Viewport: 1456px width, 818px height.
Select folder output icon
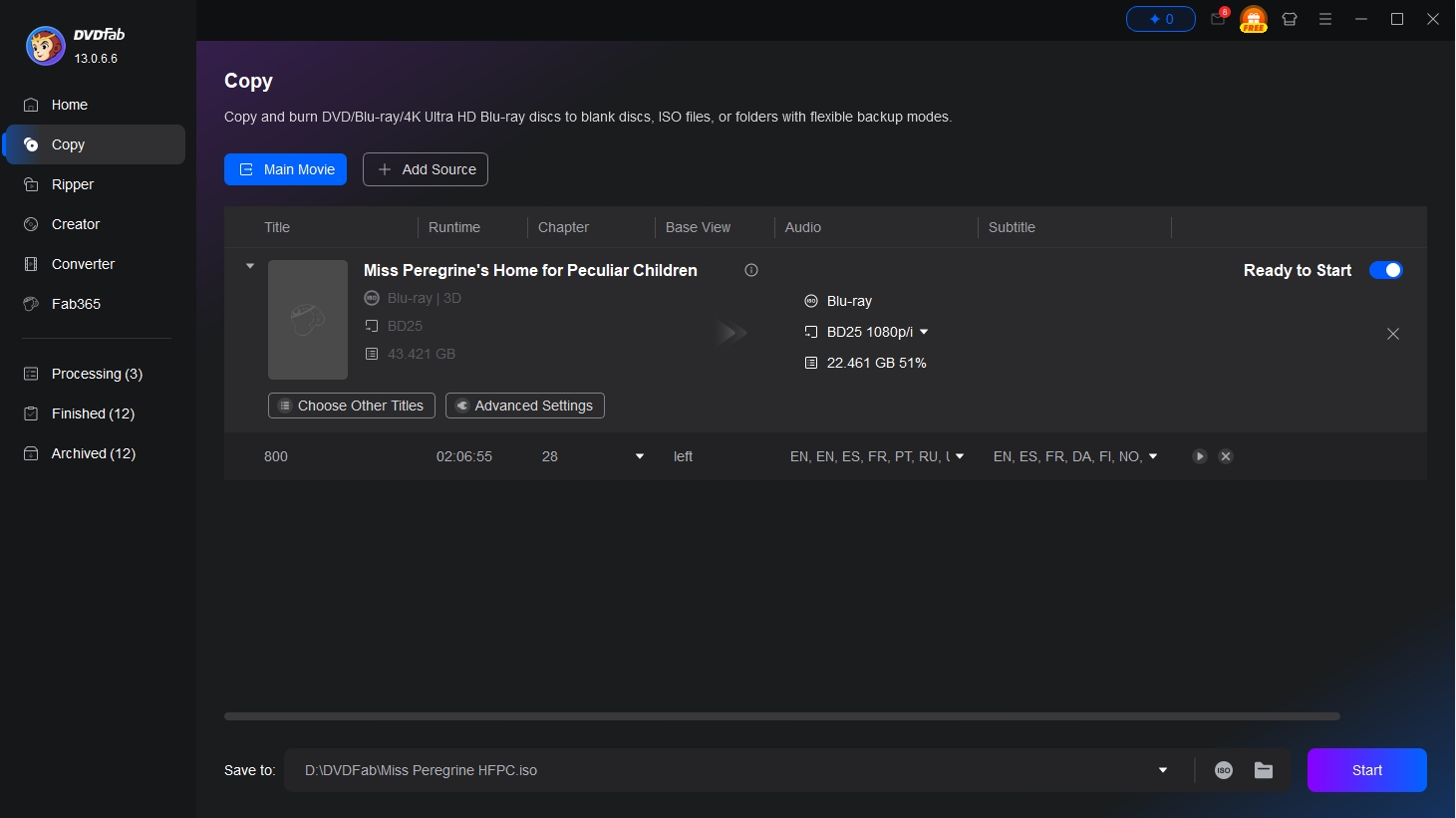[1264, 770]
